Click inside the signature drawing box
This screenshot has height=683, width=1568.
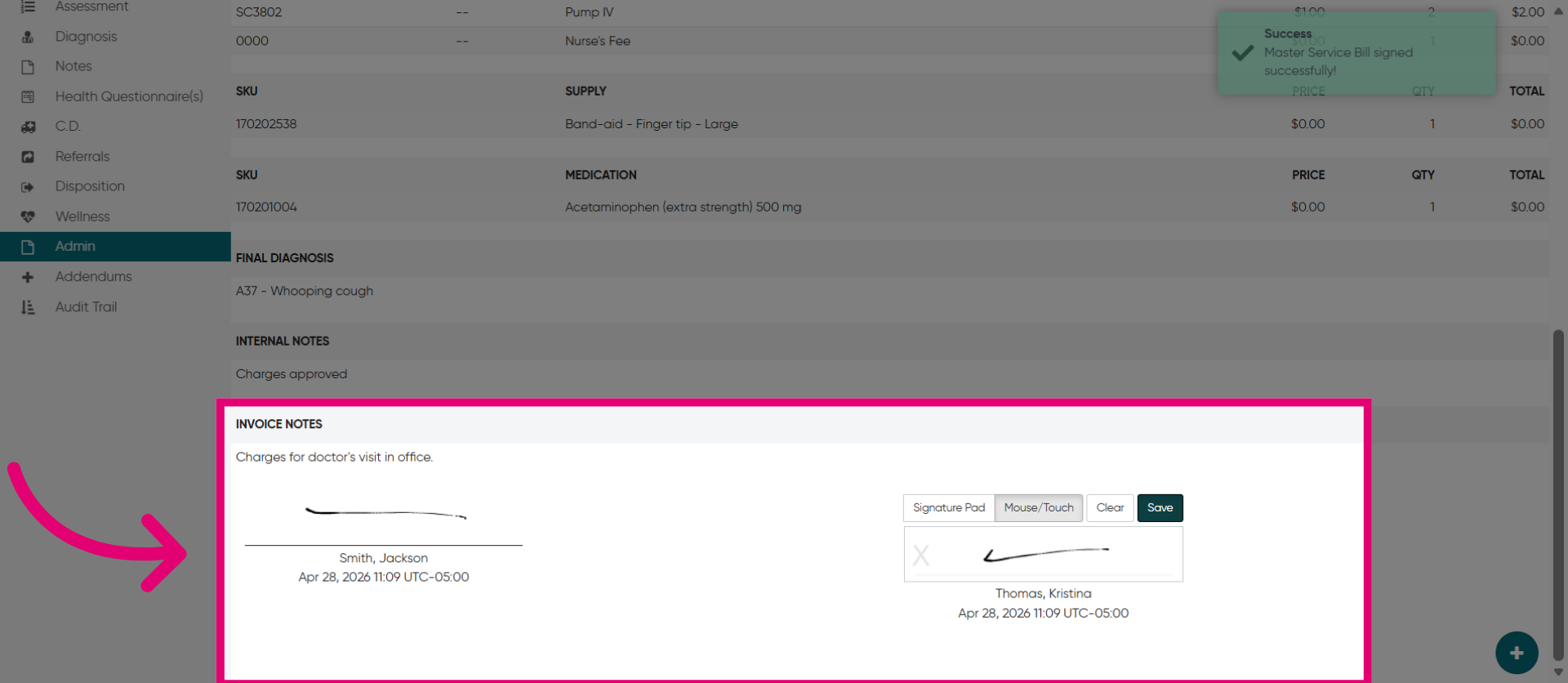(1043, 554)
